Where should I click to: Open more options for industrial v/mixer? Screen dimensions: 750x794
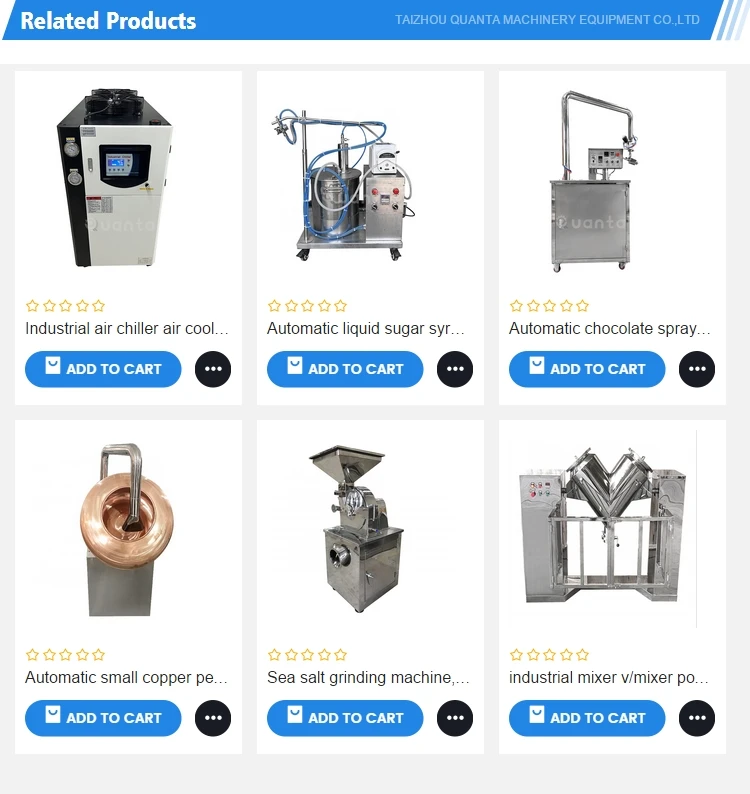pos(697,718)
